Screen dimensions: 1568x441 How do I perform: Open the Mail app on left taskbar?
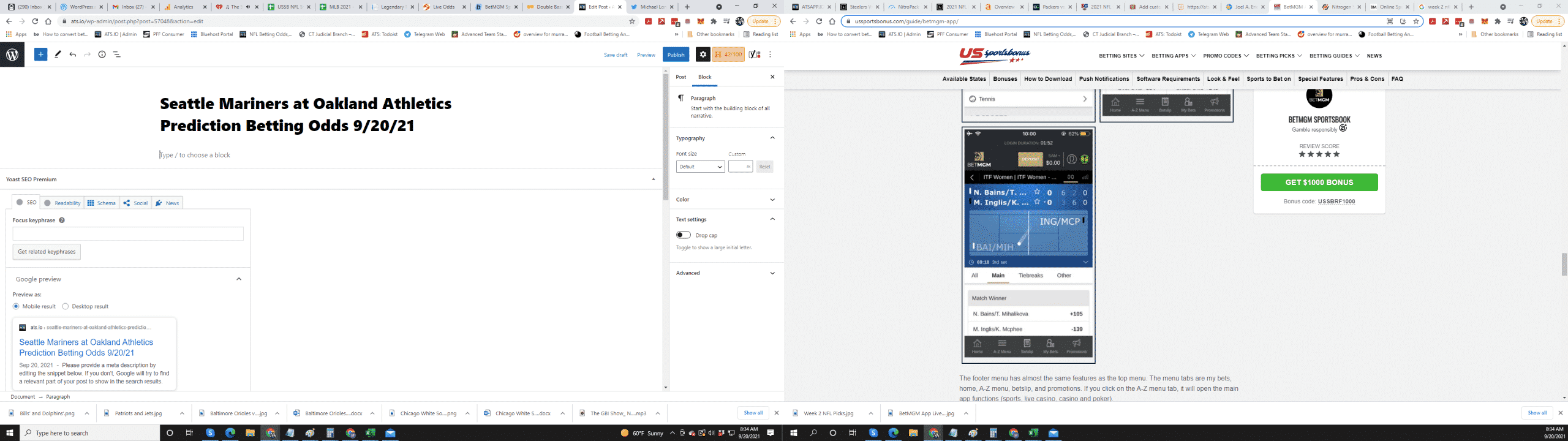click(x=390, y=433)
